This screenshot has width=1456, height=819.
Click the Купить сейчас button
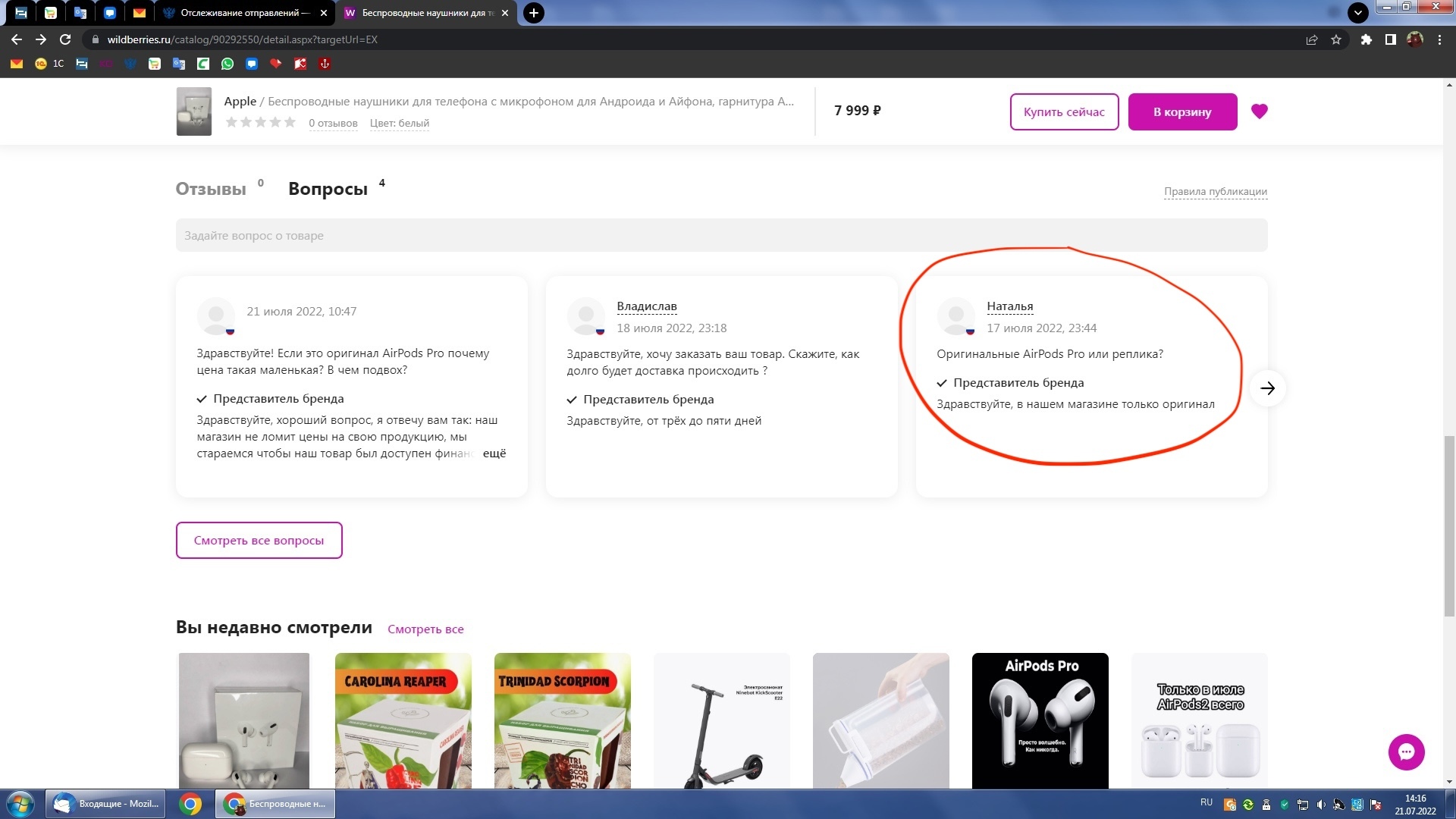point(1064,111)
